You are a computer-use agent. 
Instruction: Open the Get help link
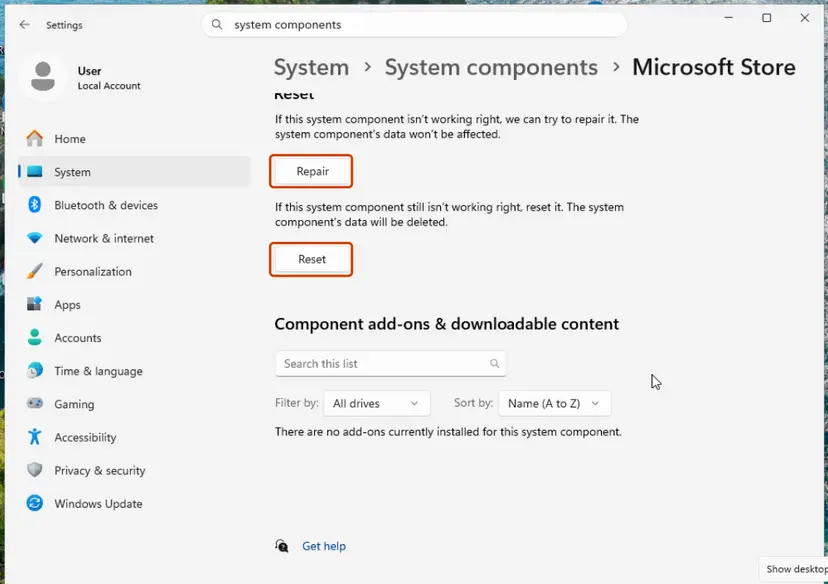(324, 546)
